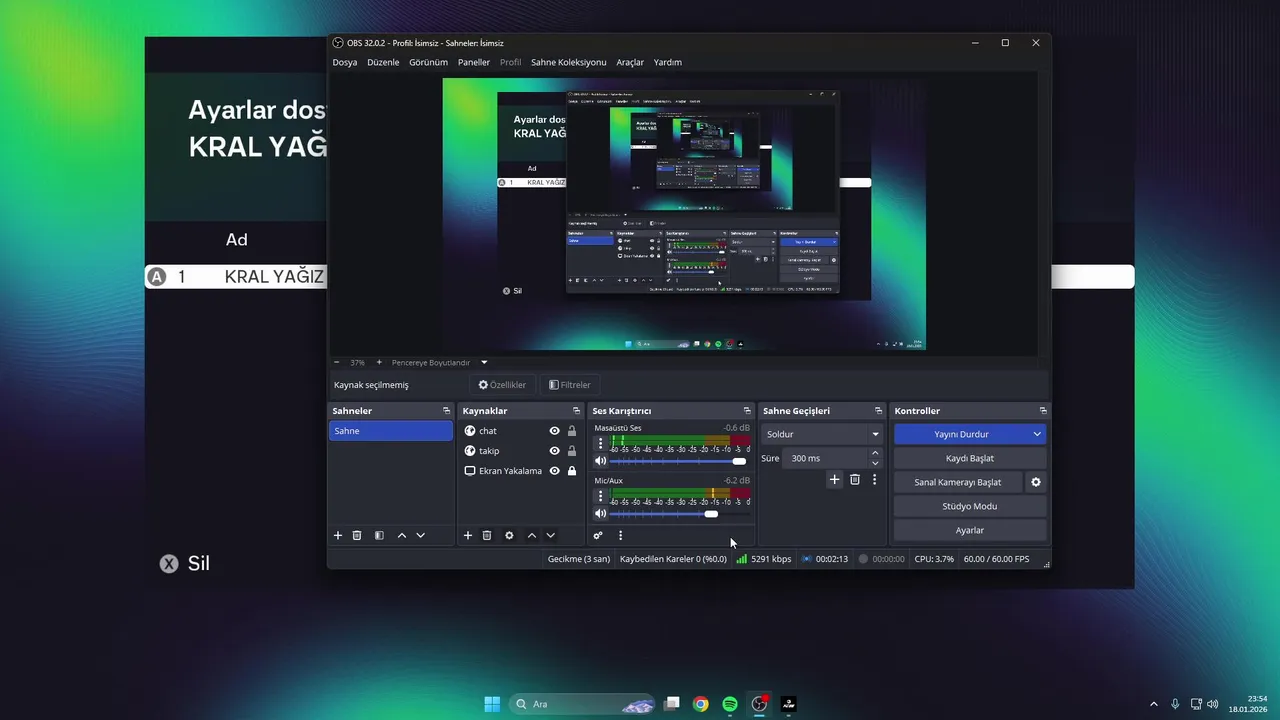Enable Stüdyo Modu
The image size is (1280, 720).
[x=970, y=506]
